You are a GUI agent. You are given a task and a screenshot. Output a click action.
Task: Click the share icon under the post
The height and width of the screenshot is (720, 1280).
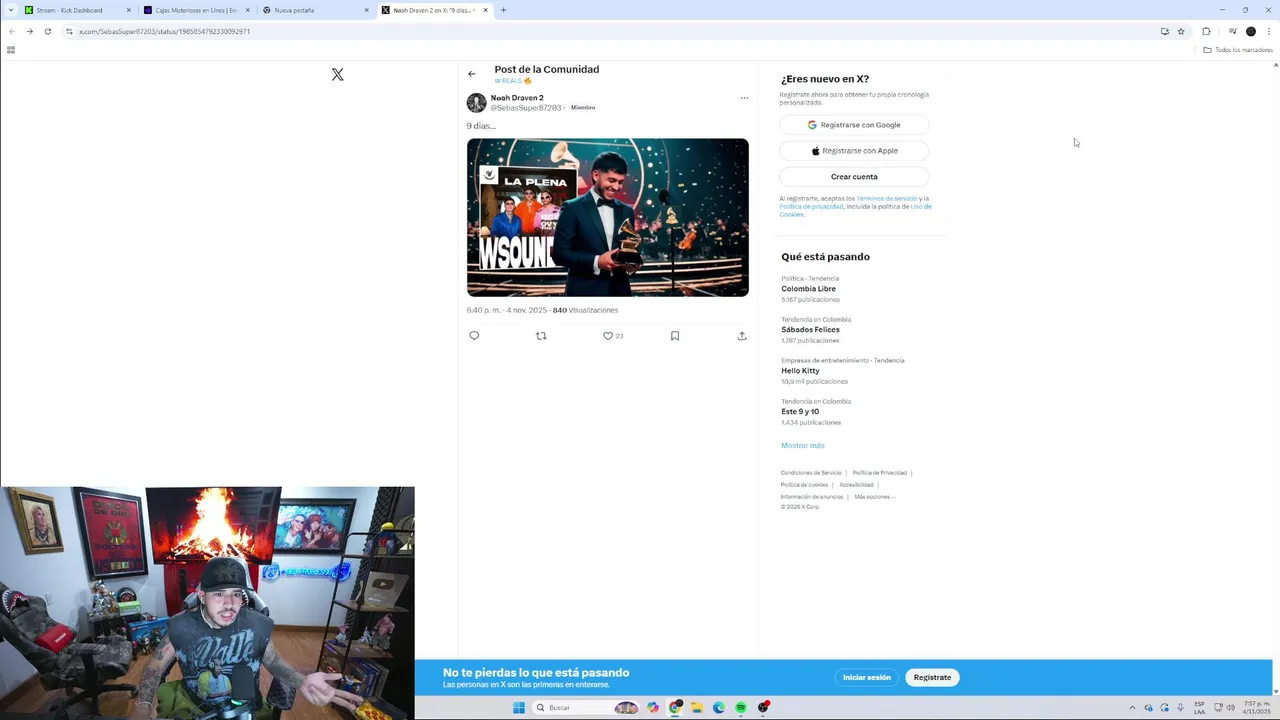(x=742, y=336)
